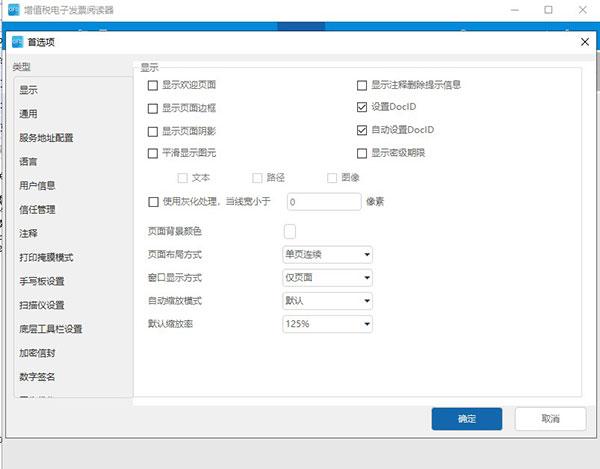
Task: Minimize the invoice reader main window
Action: (515, 10)
